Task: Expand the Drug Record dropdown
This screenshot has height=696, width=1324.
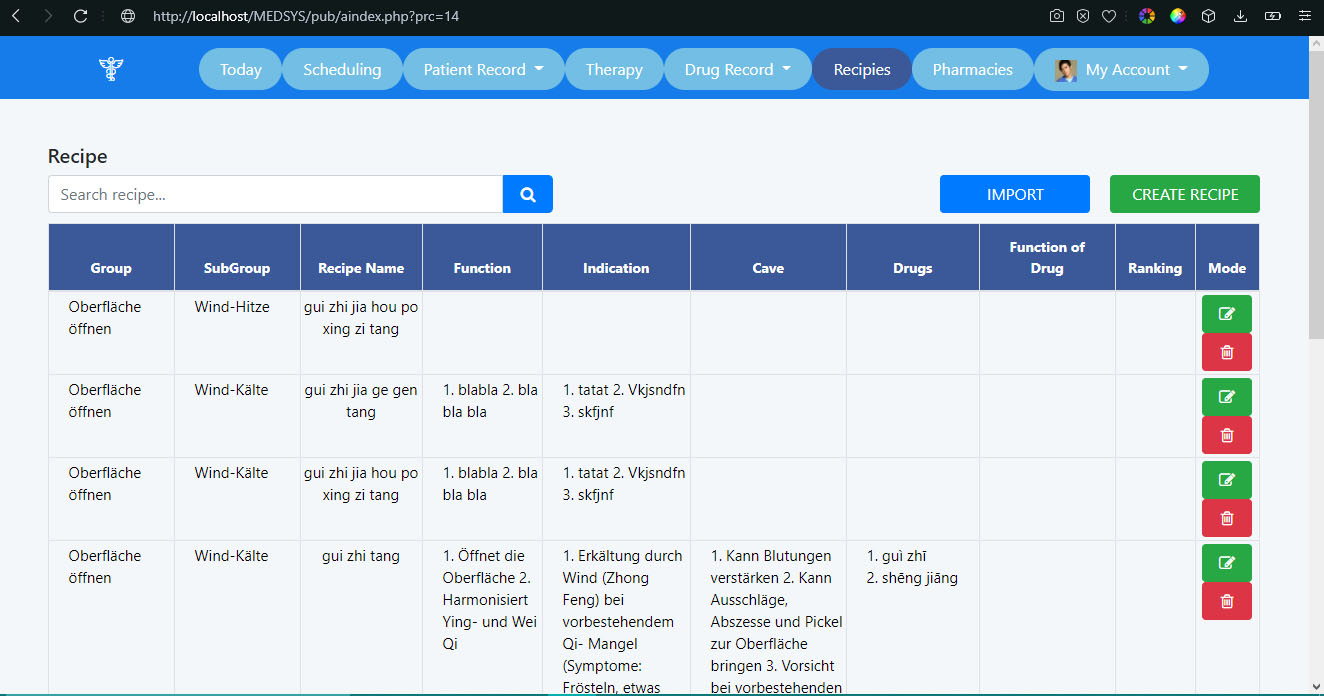Action: click(x=738, y=69)
